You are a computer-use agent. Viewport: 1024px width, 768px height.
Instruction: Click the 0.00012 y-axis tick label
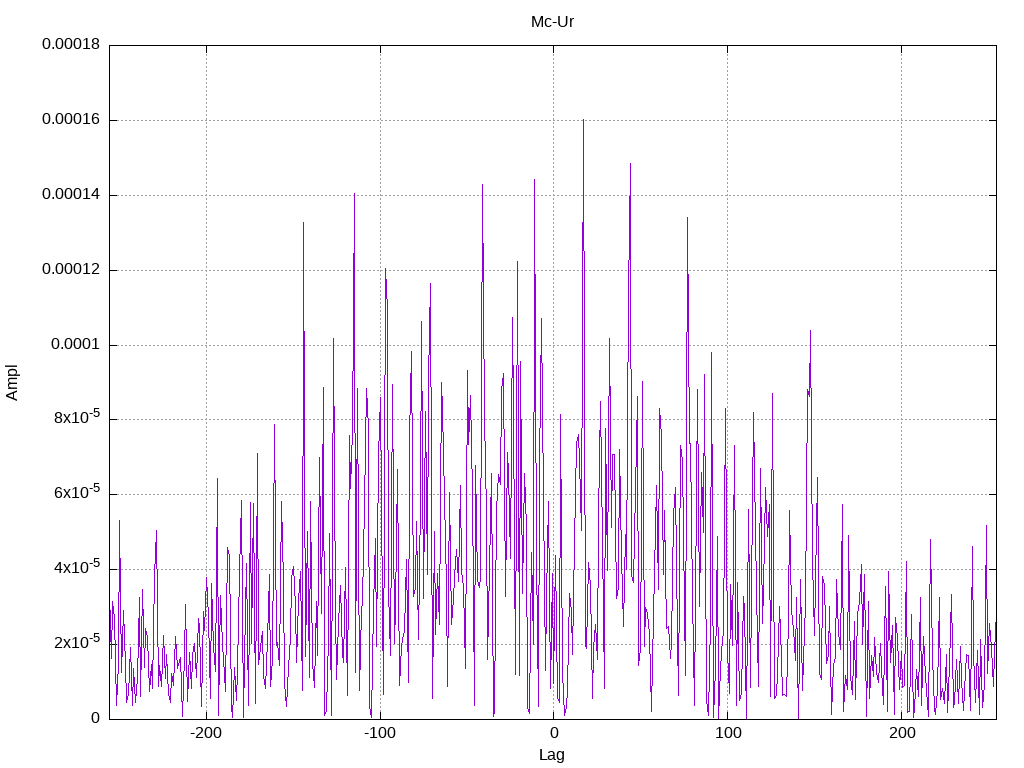[x=71, y=270]
